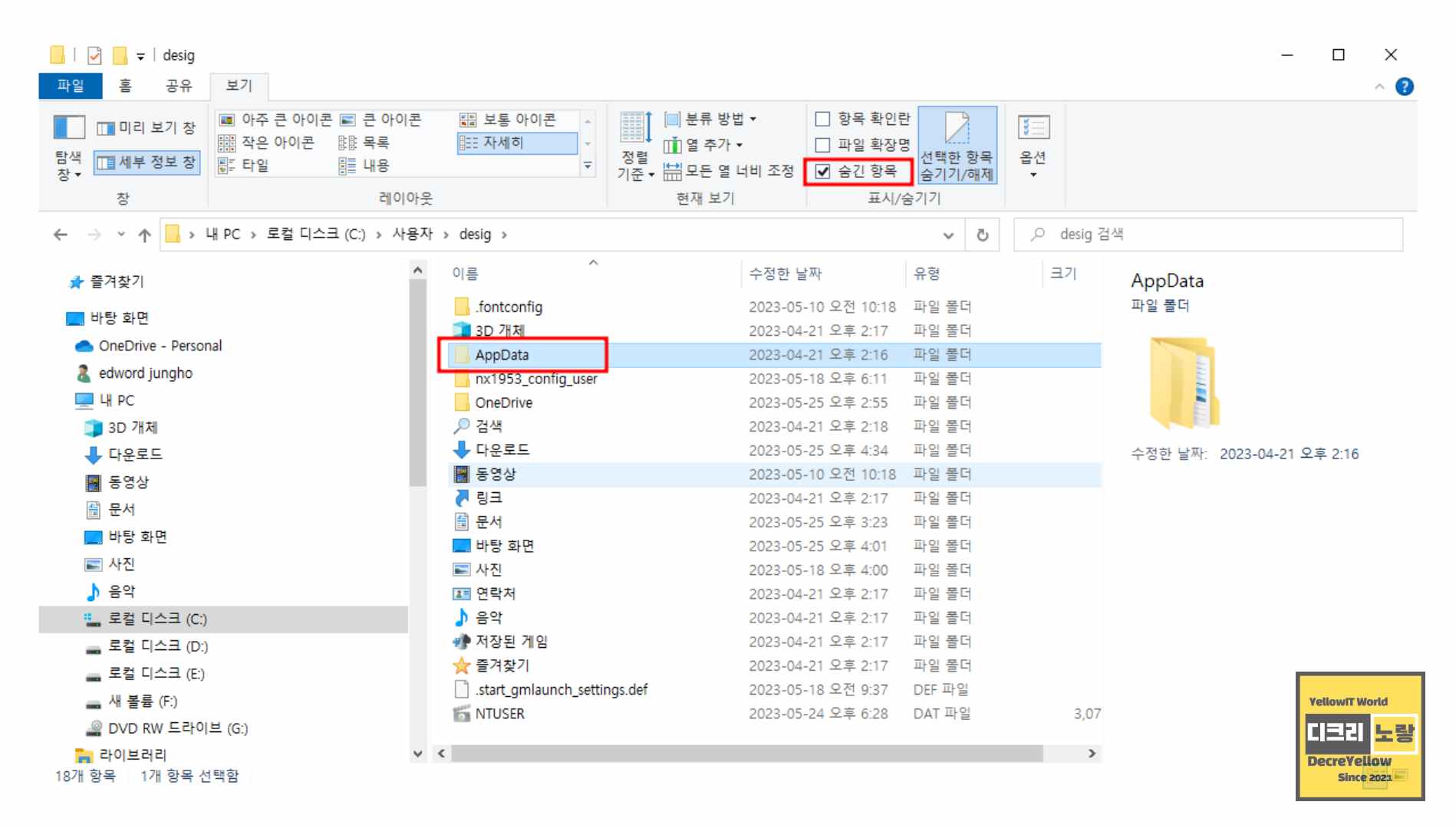Select extra large icons layout (아주 큰 아이콘)
The width and height of the screenshot is (1456, 828).
(x=275, y=120)
